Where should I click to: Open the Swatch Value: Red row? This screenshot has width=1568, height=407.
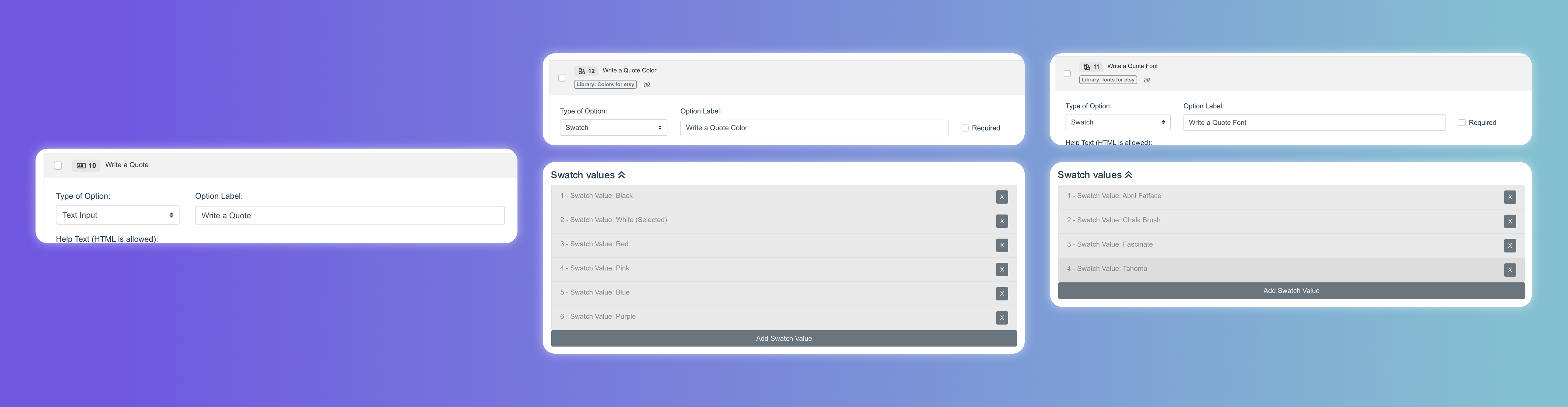(784, 245)
